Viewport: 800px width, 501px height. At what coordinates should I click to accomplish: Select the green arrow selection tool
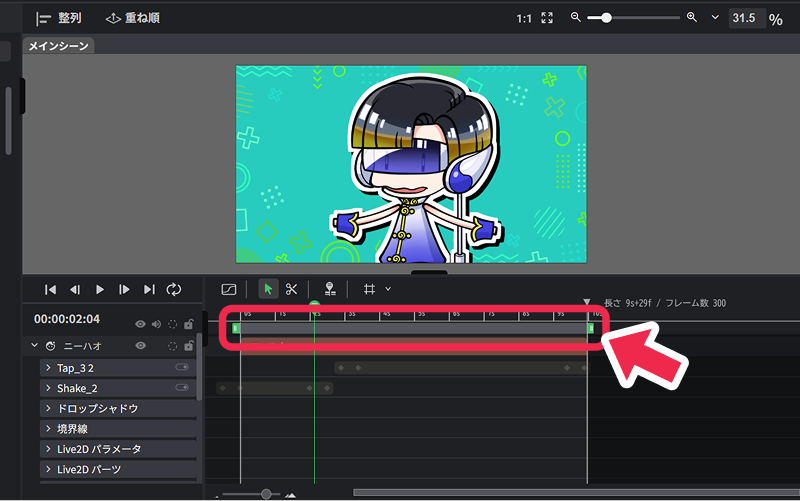[x=267, y=289]
